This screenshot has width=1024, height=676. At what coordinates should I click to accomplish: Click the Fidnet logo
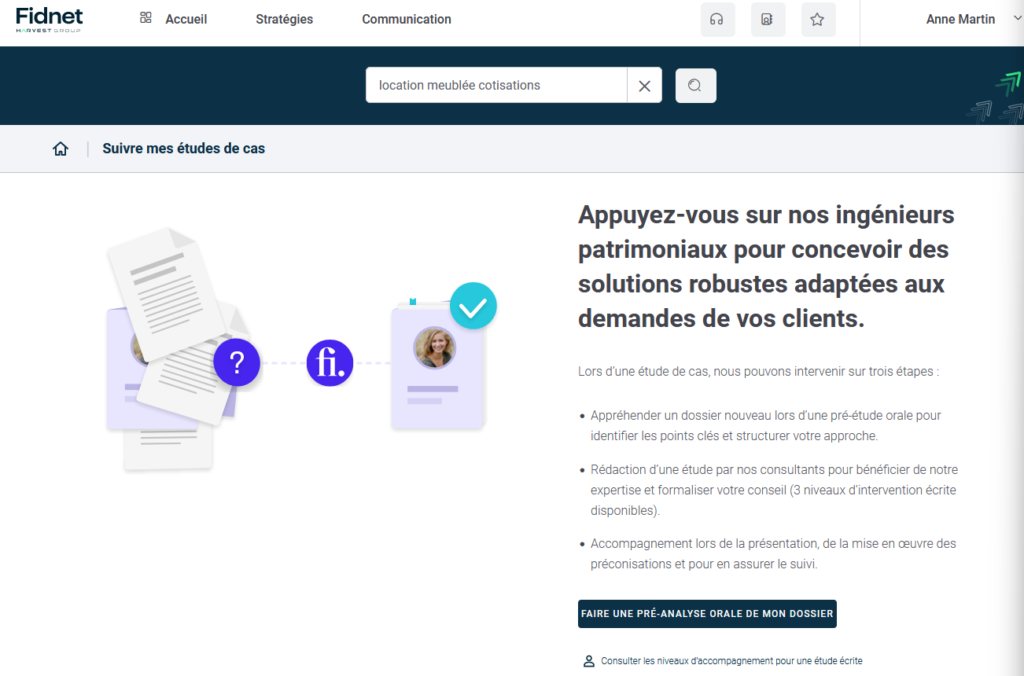click(49, 20)
